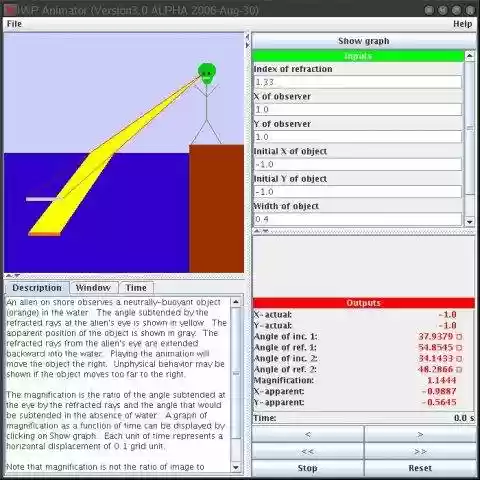Edit the Index of refraction field
The width and height of the screenshot is (480, 480).
point(358,82)
